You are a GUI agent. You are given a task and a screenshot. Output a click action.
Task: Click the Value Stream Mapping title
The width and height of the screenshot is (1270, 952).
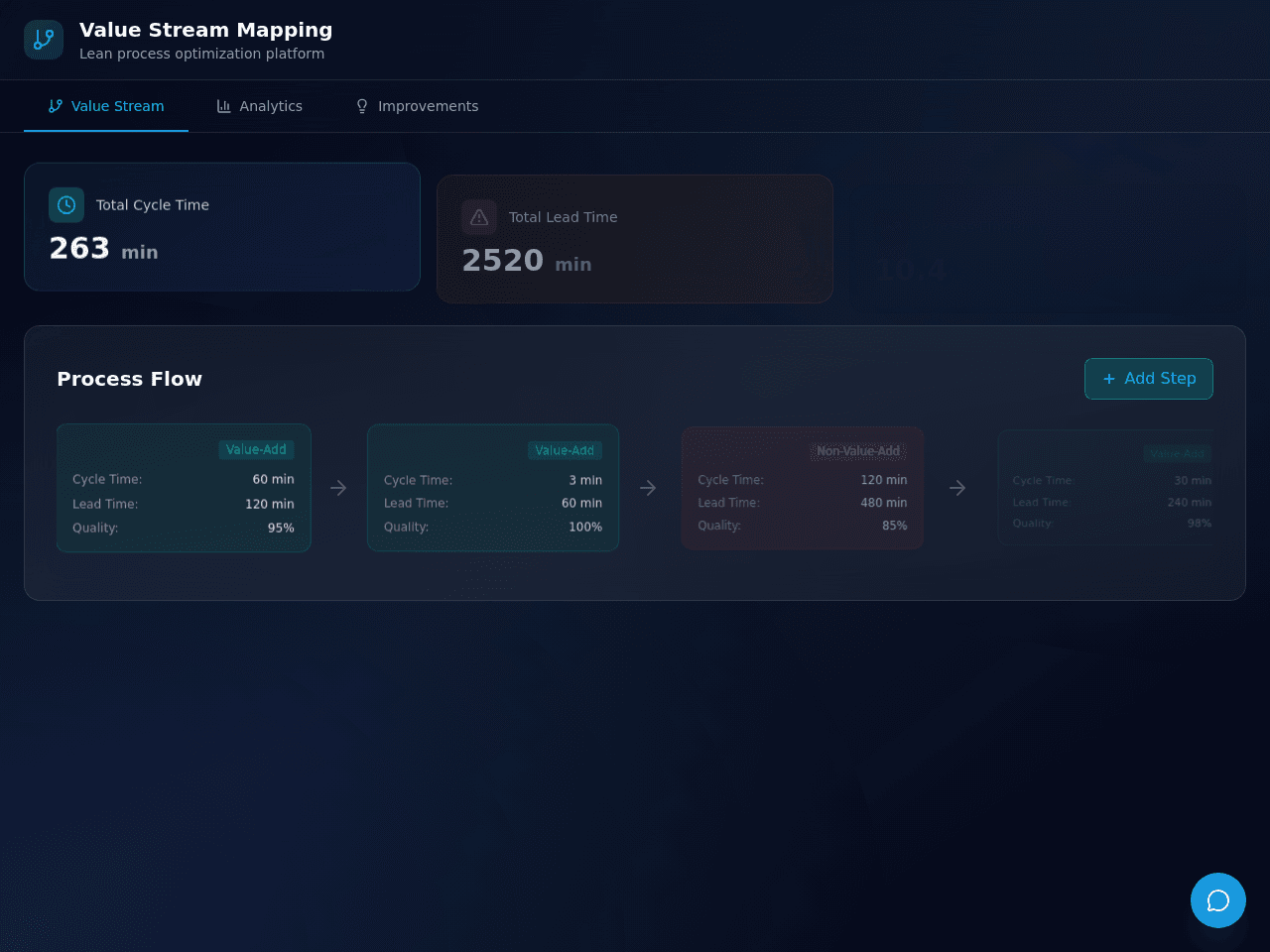click(206, 30)
